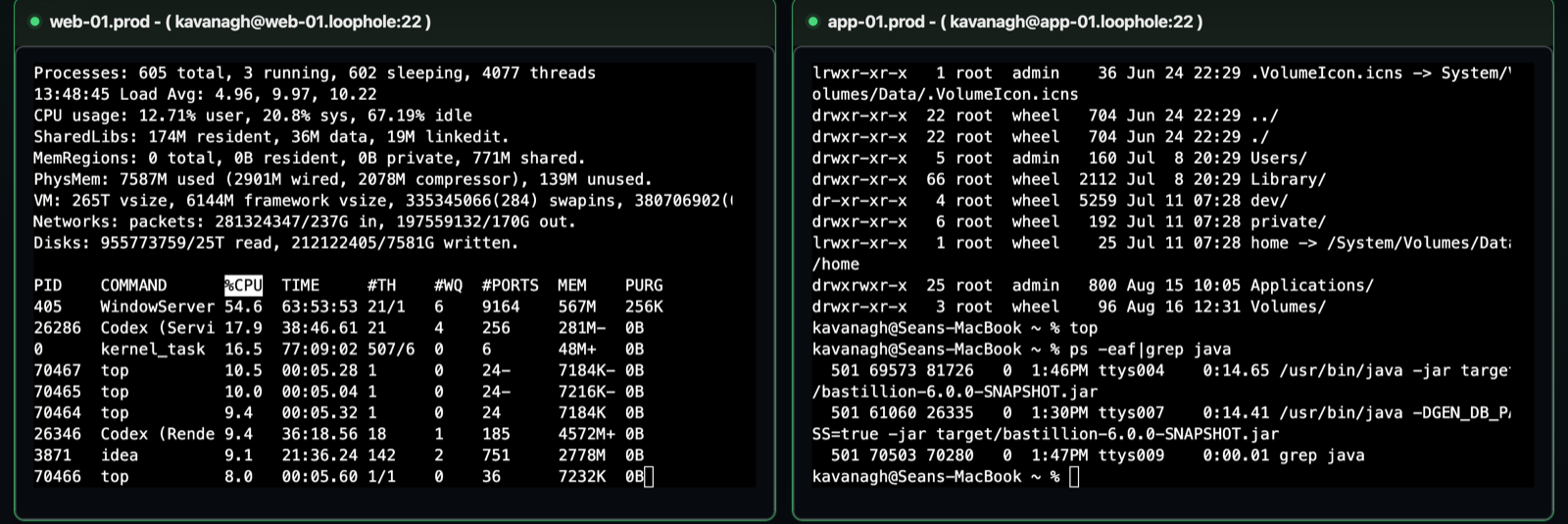The width and height of the screenshot is (1568, 524).
Task: Click the dev/ directory listing row
Action: coord(1050,201)
